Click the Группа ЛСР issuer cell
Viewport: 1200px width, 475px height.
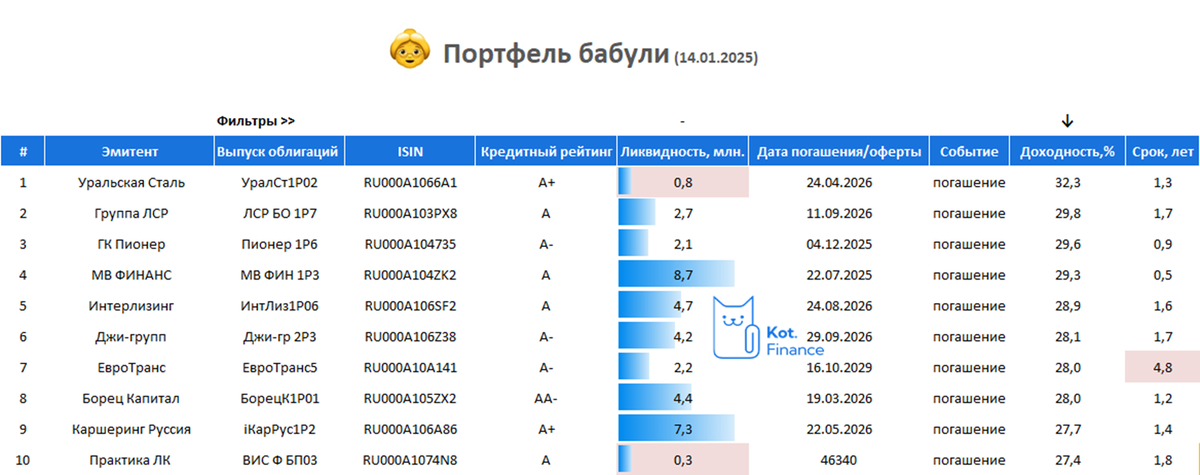pos(130,214)
